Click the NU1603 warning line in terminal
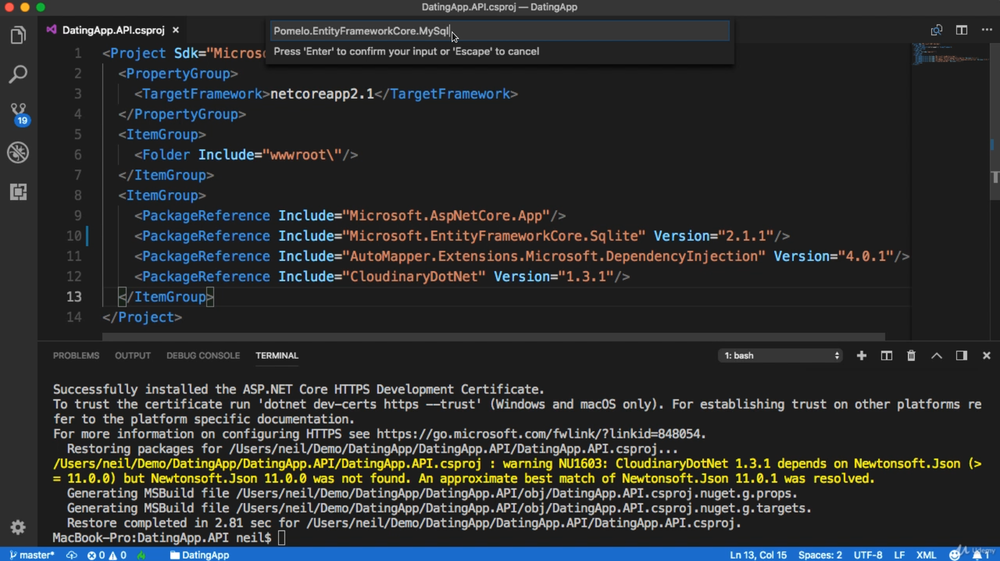This screenshot has width=1000, height=561. pos(517,470)
